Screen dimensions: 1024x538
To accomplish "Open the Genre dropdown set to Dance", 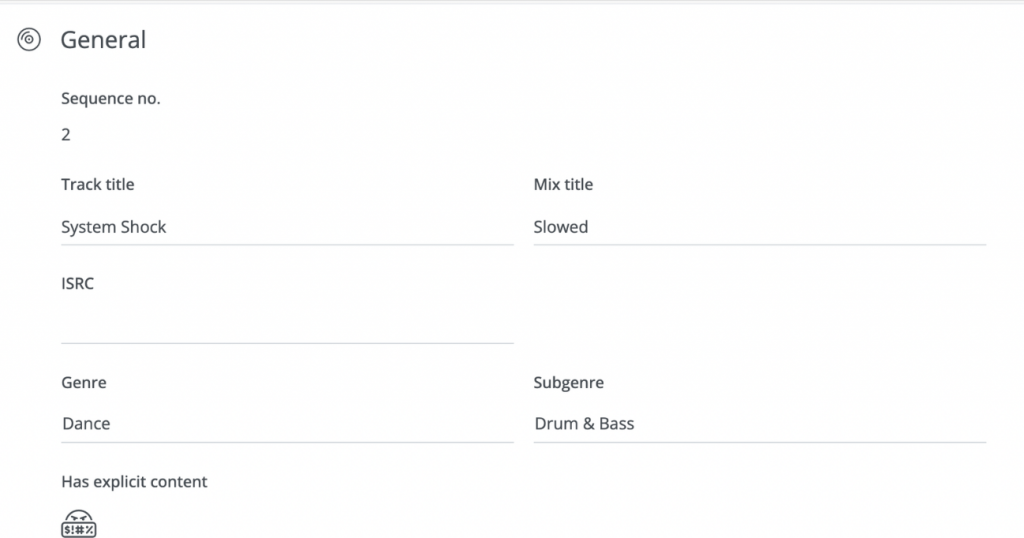I will pos(287,424).
